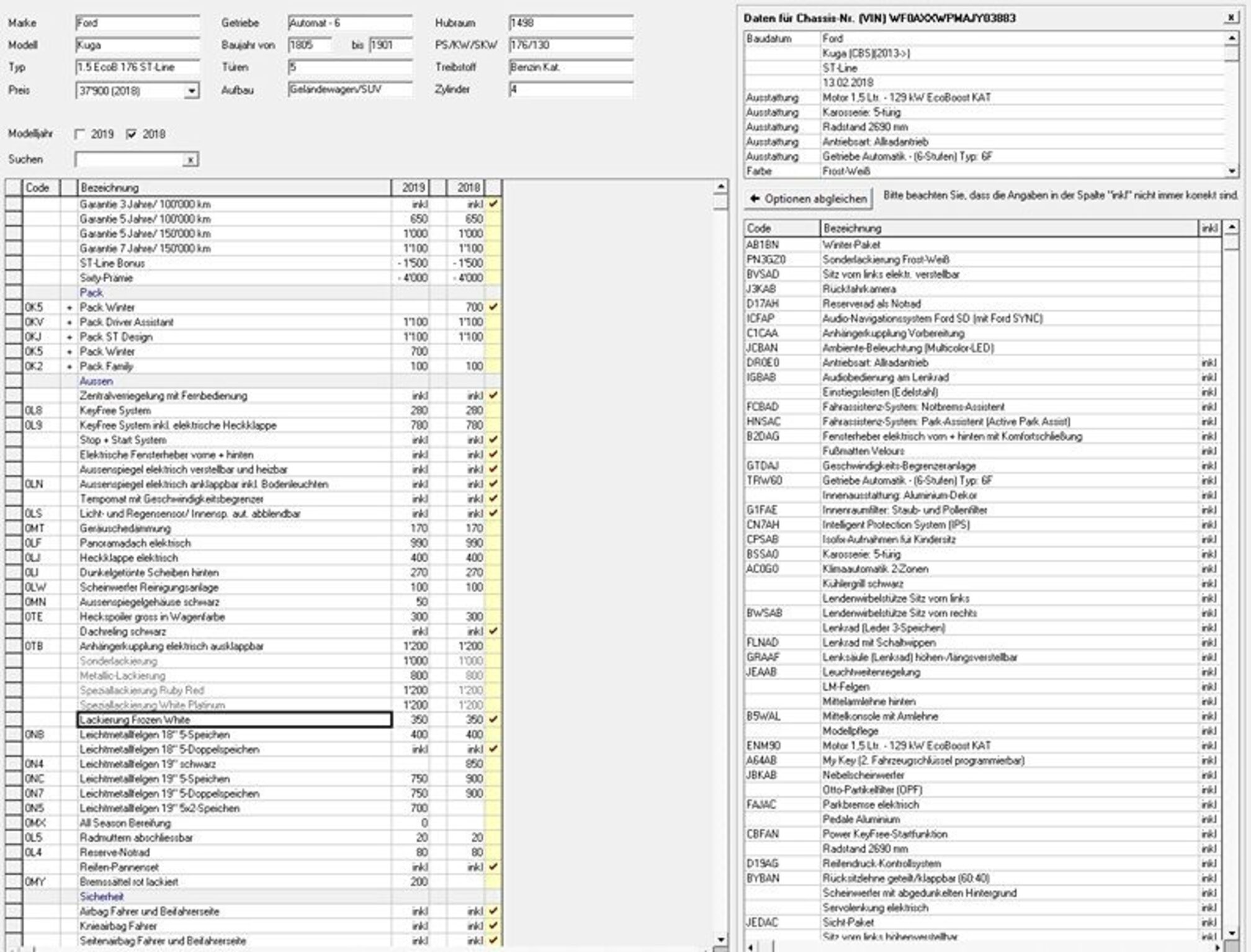Toggle checkmark for Dachreling schwarz

click(x=493, y=631)
